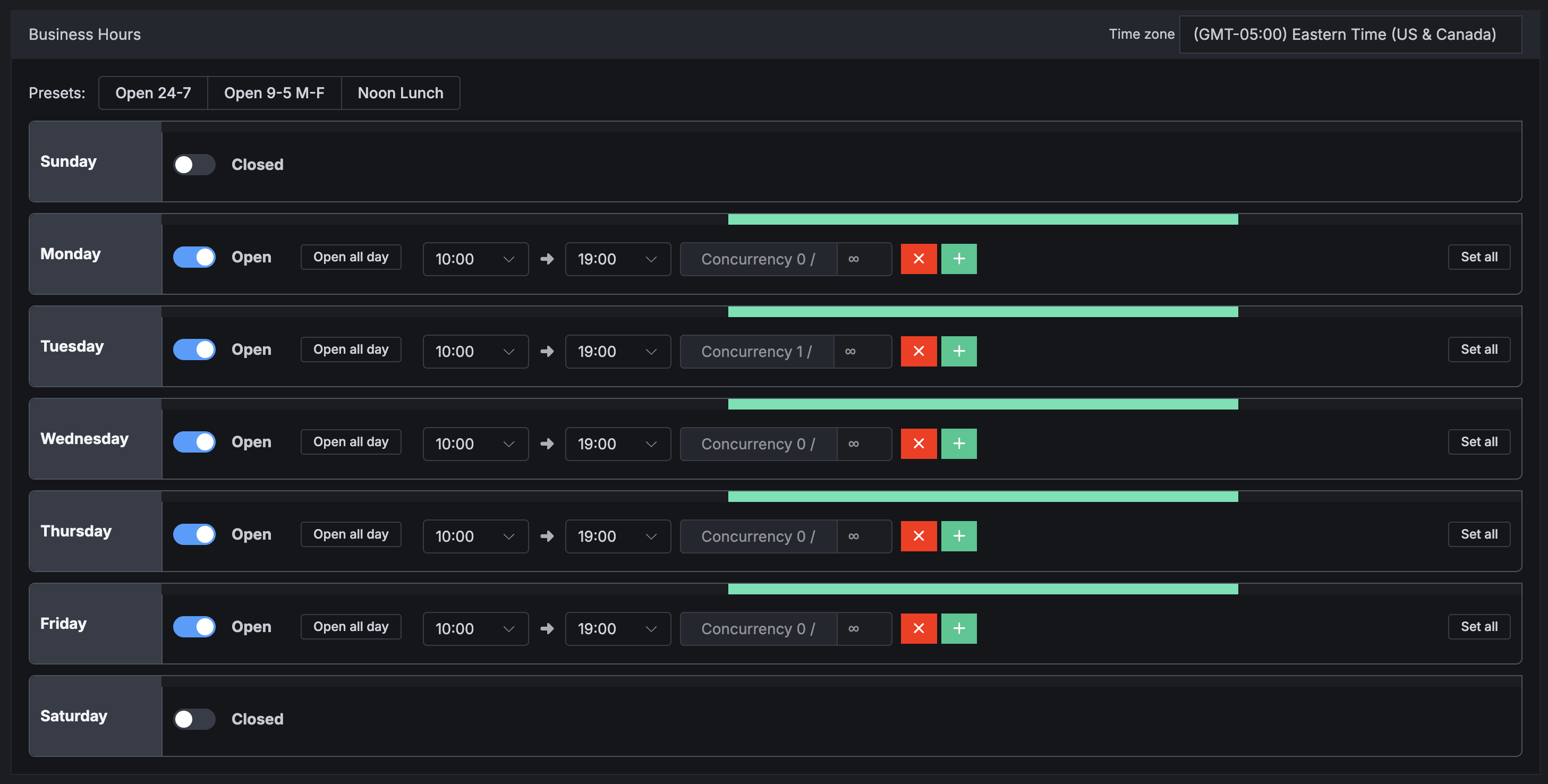Open Monday start time 10:00 dropdown
Screen dimensions: 1548x784
pos(475,259)
